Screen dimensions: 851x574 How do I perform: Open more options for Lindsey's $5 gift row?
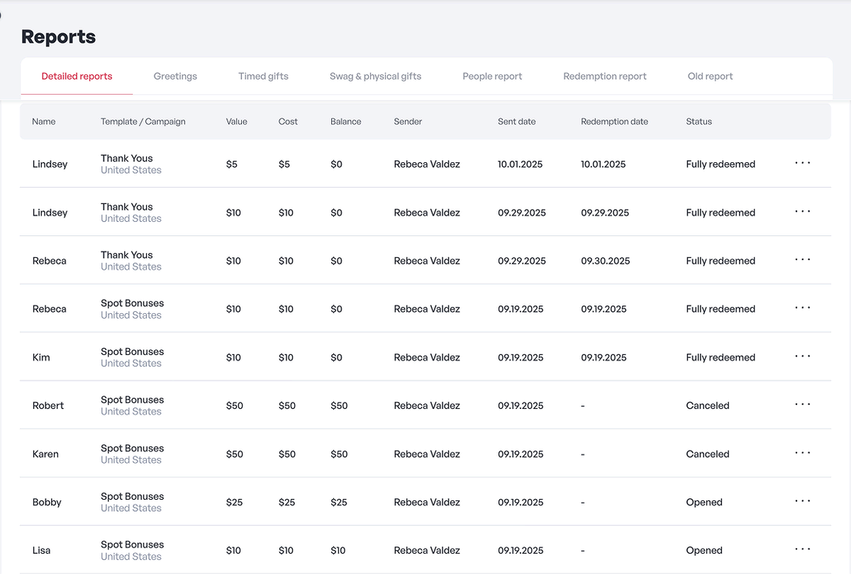[x=802, y=163]
